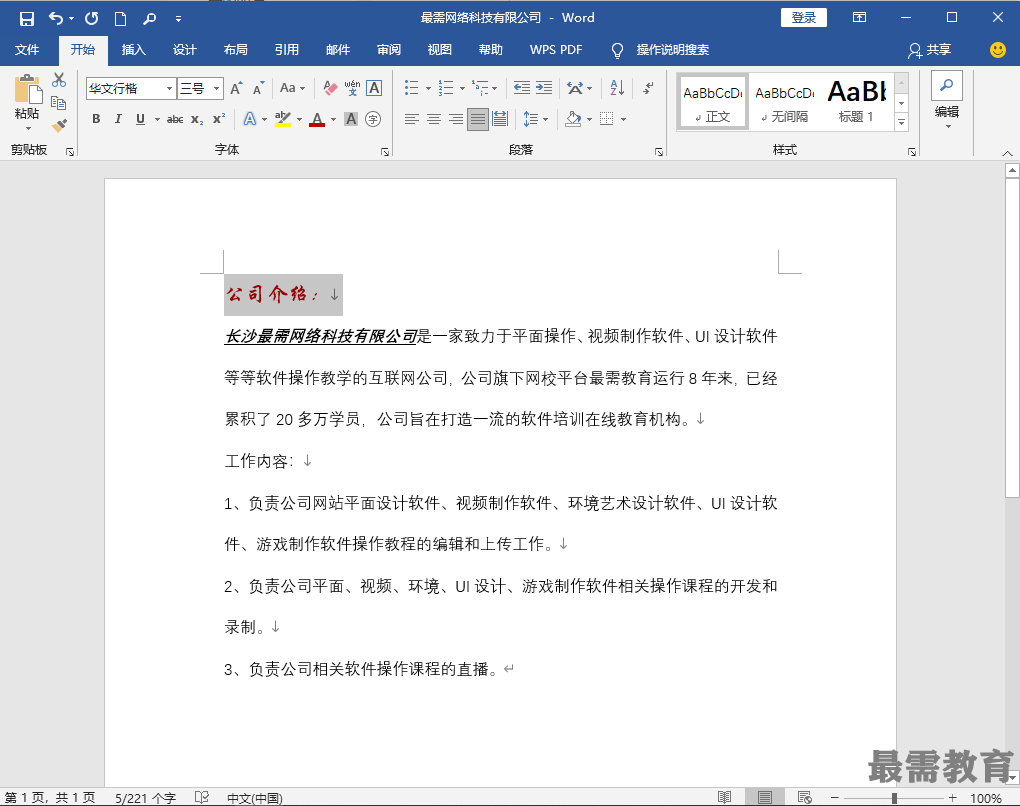Align text to the left
This screenshot has height=806, width=1020.
(411, 119)
